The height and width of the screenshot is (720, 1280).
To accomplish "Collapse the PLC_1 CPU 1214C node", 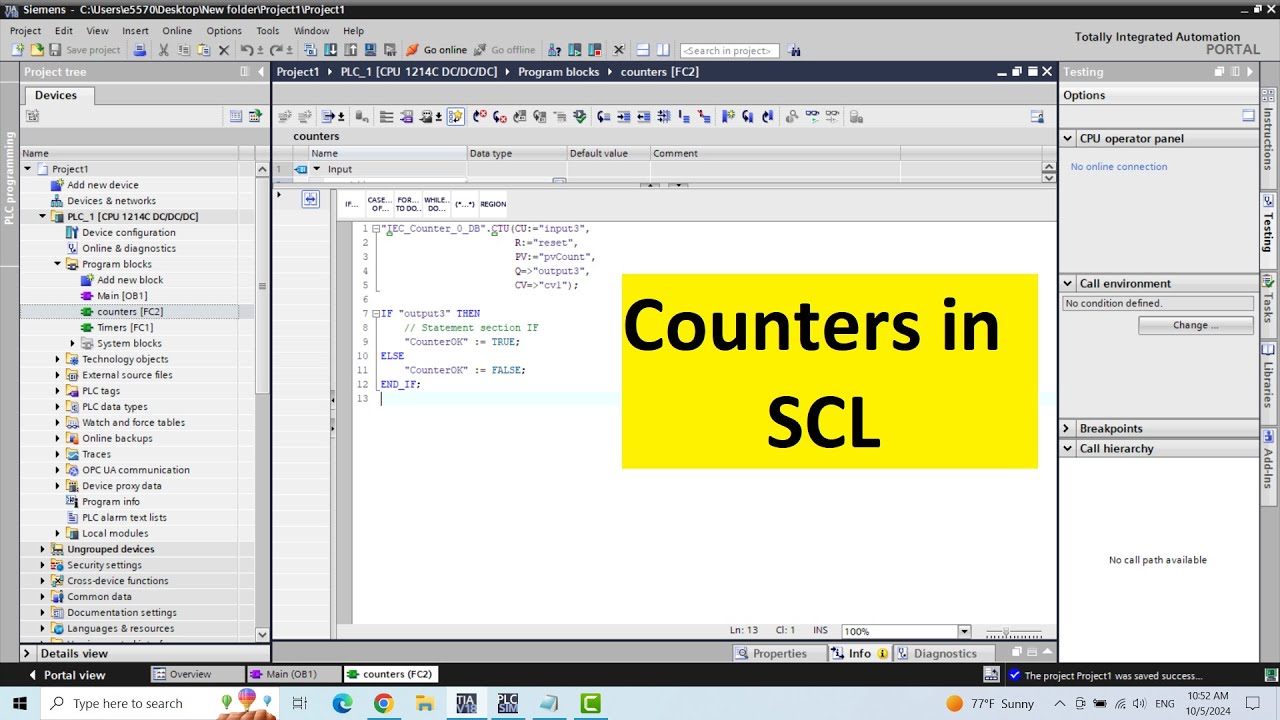I will pos(43,216).
